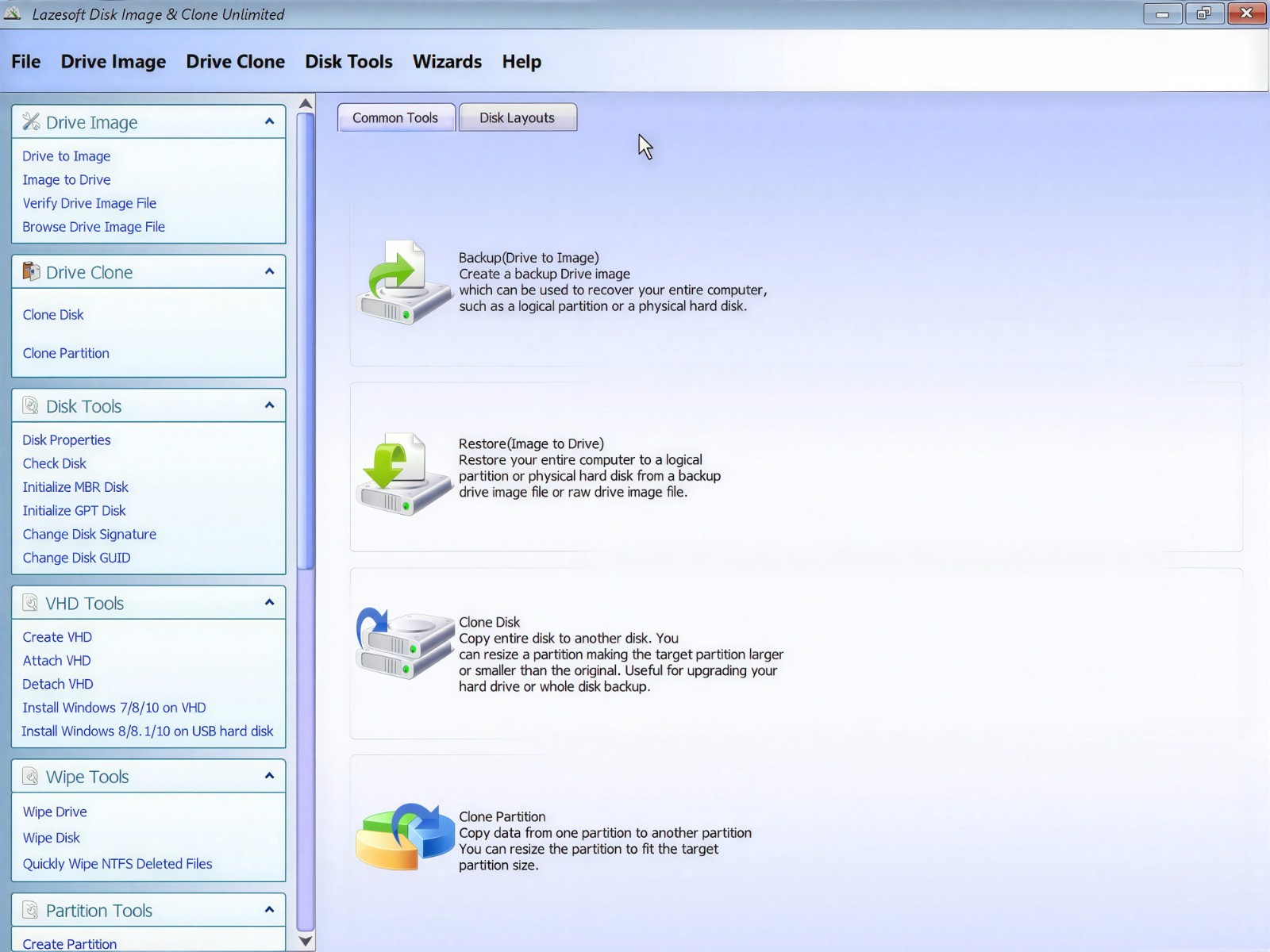Screen dimensions: 1270x952
Task: Select Change Disk GUID
Action: [76, 558]
